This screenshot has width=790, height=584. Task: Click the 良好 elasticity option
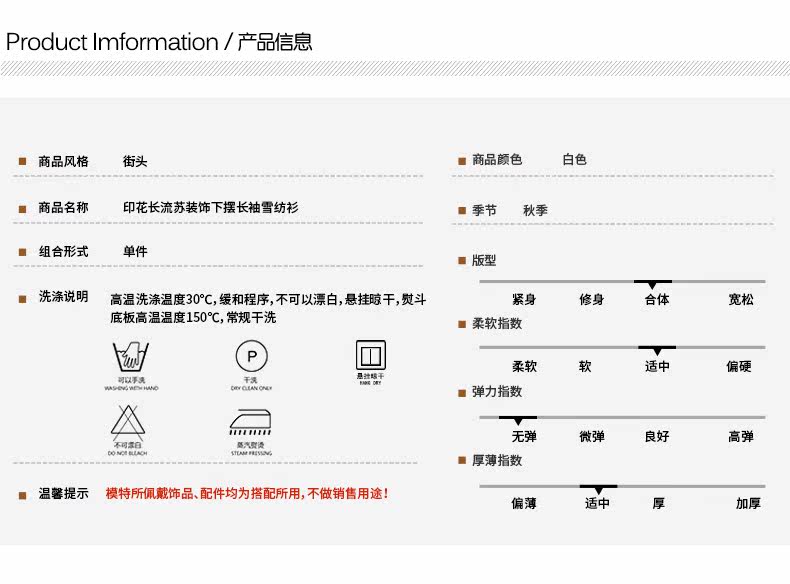657,436
